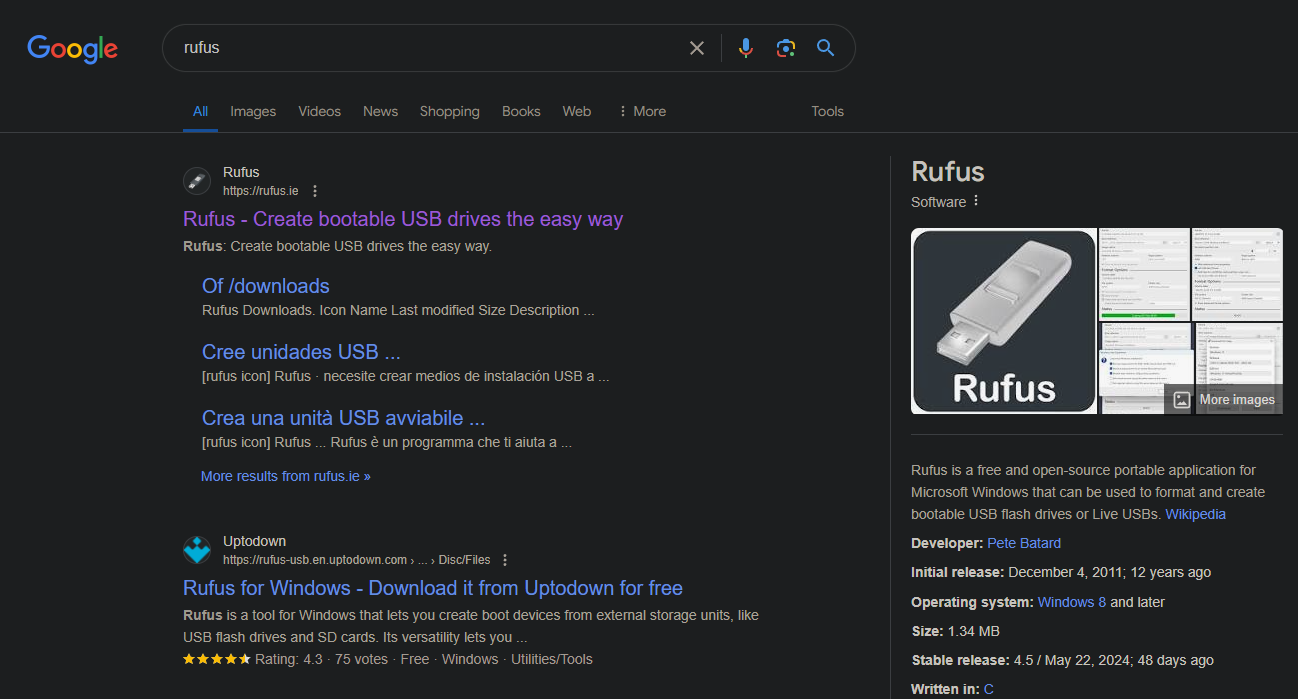Open options menu for Uptodown result
The height and width of the screenshot is (699, 1298).
tap(505, 560)
